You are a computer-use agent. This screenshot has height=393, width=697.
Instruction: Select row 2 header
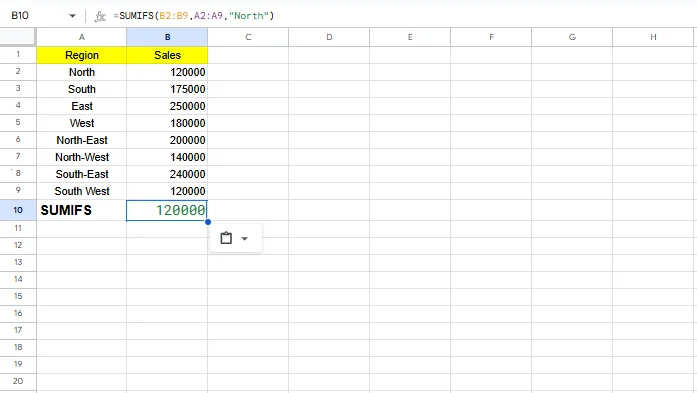click(18, 72)
